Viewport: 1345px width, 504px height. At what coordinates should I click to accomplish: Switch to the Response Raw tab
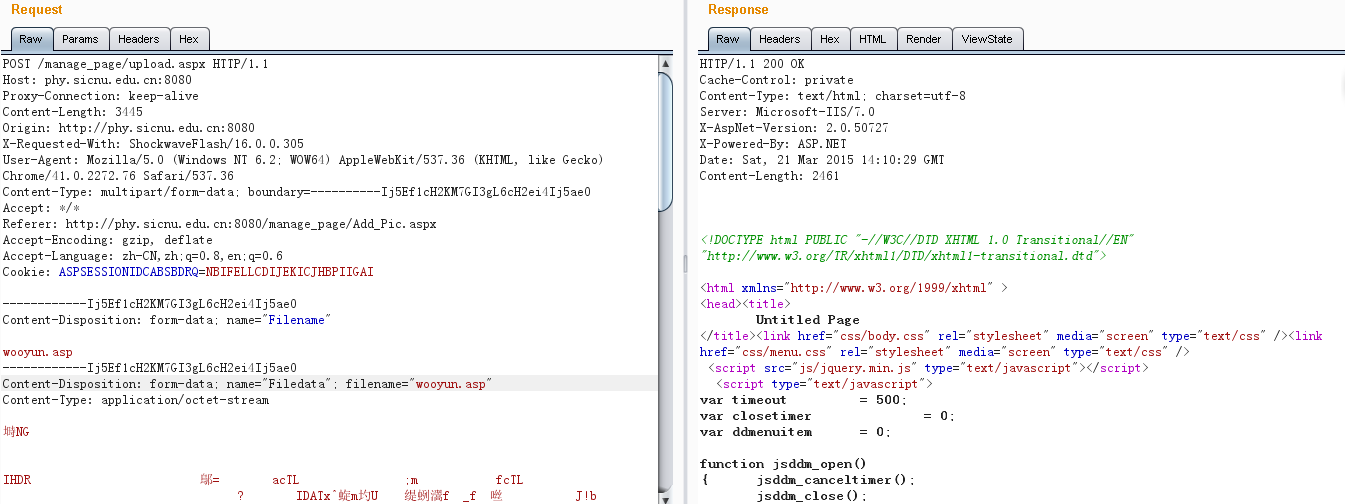click(x=728, y=39)
